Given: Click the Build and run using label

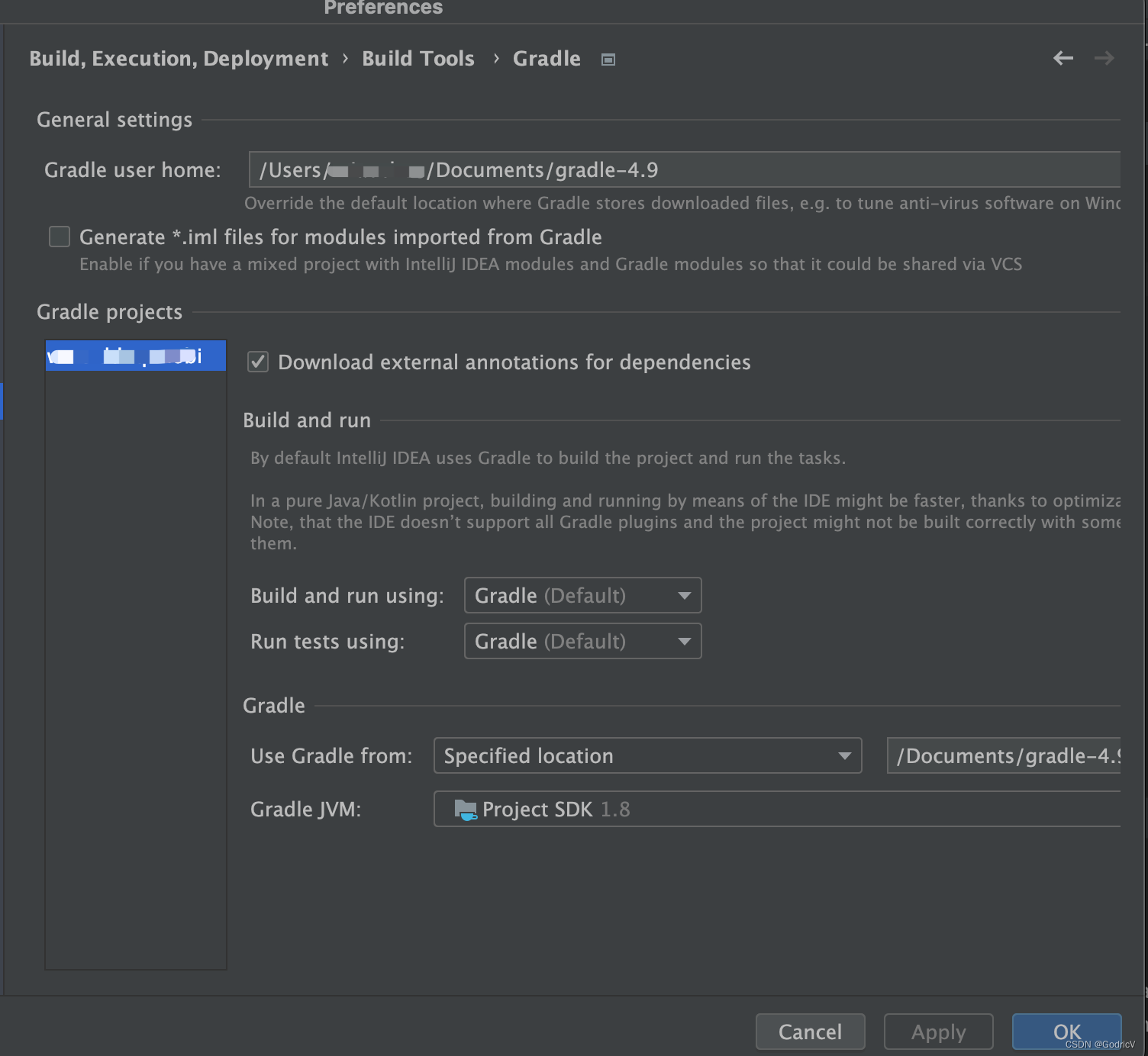Looking at the screenshot, I should 347,595.
